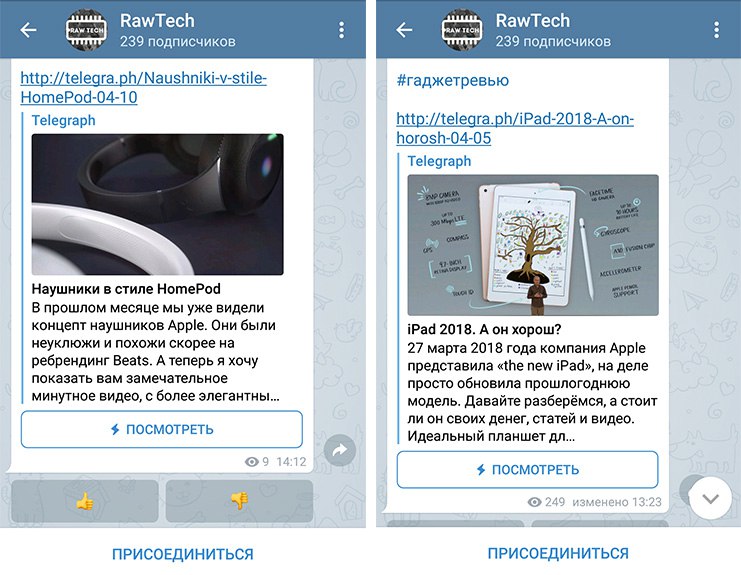741x575 pixels.
Task: Tap back arrow in left chat header
Action: pyautogui.click(x=28, y=30)
